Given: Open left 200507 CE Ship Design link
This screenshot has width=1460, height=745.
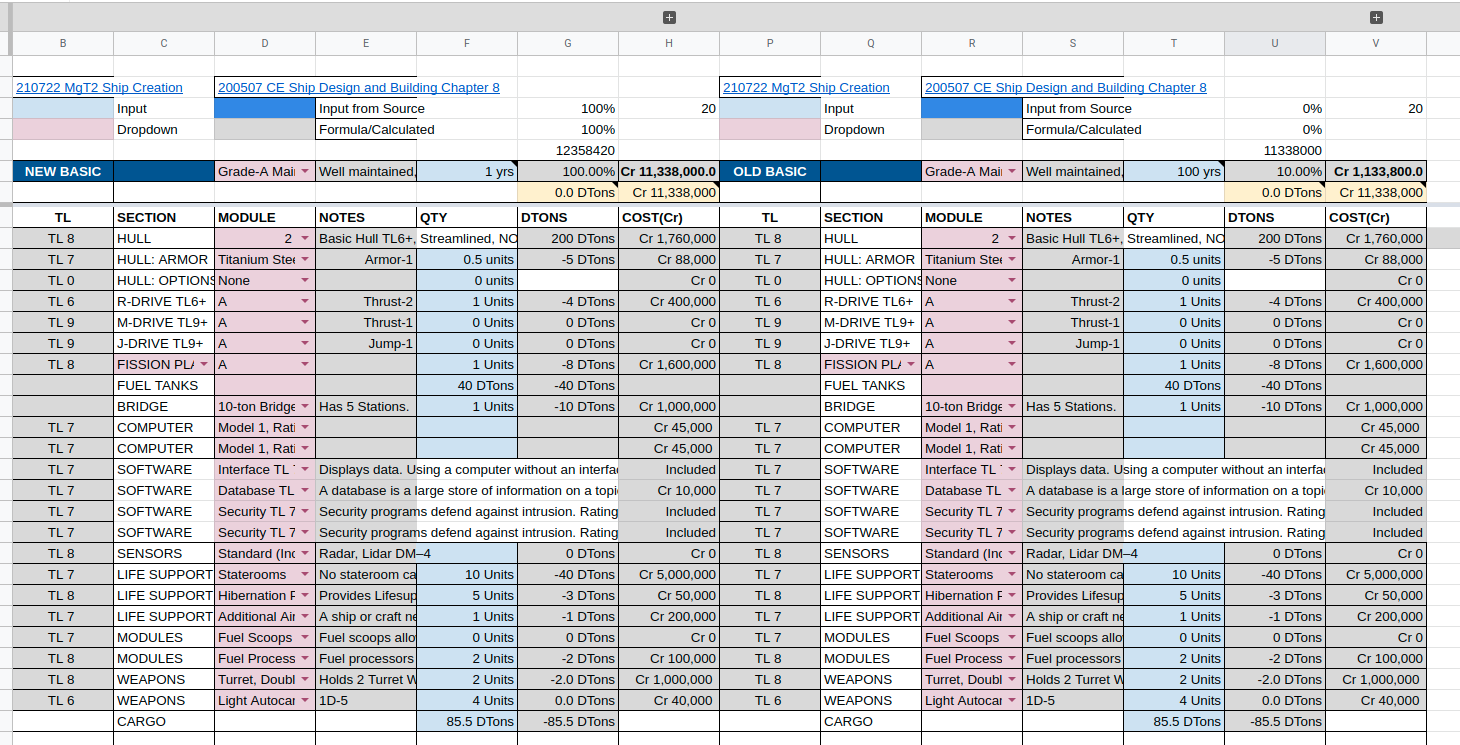Looking at the screenshot, I should 359,88.
